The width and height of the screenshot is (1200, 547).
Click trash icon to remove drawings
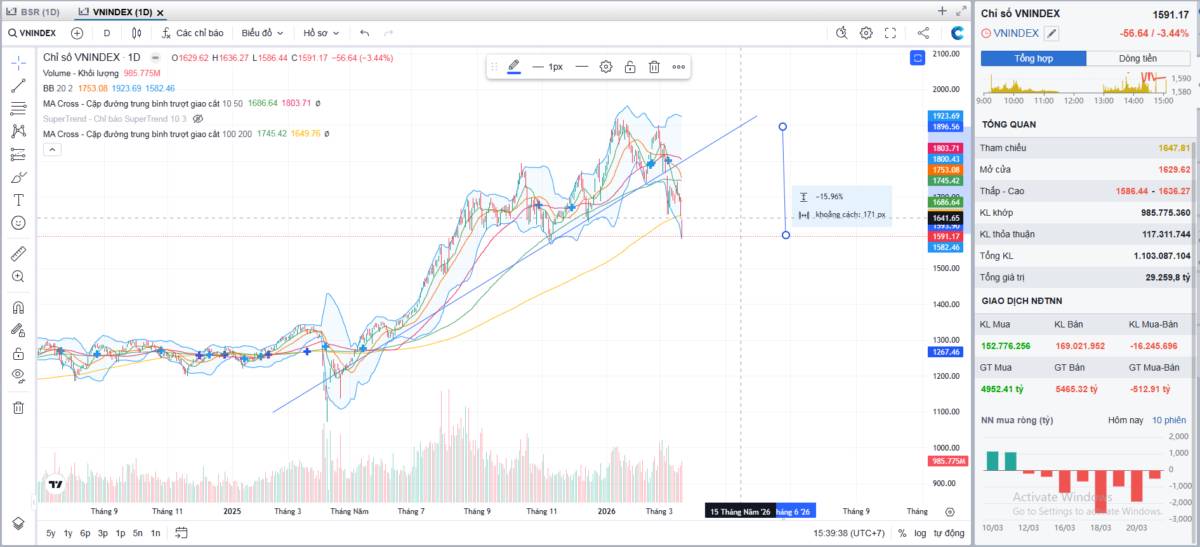[18, 407]
